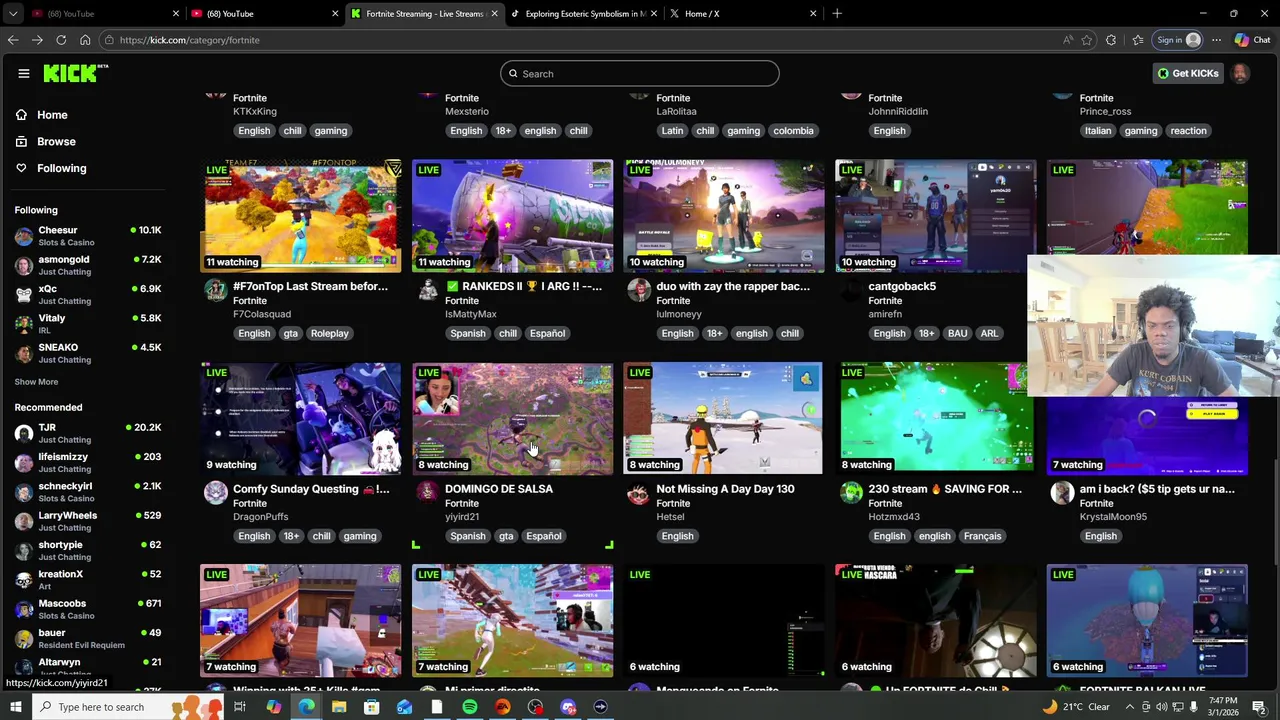Go back with the browser back arrow

pyautogui.click(x=12, y=40)
